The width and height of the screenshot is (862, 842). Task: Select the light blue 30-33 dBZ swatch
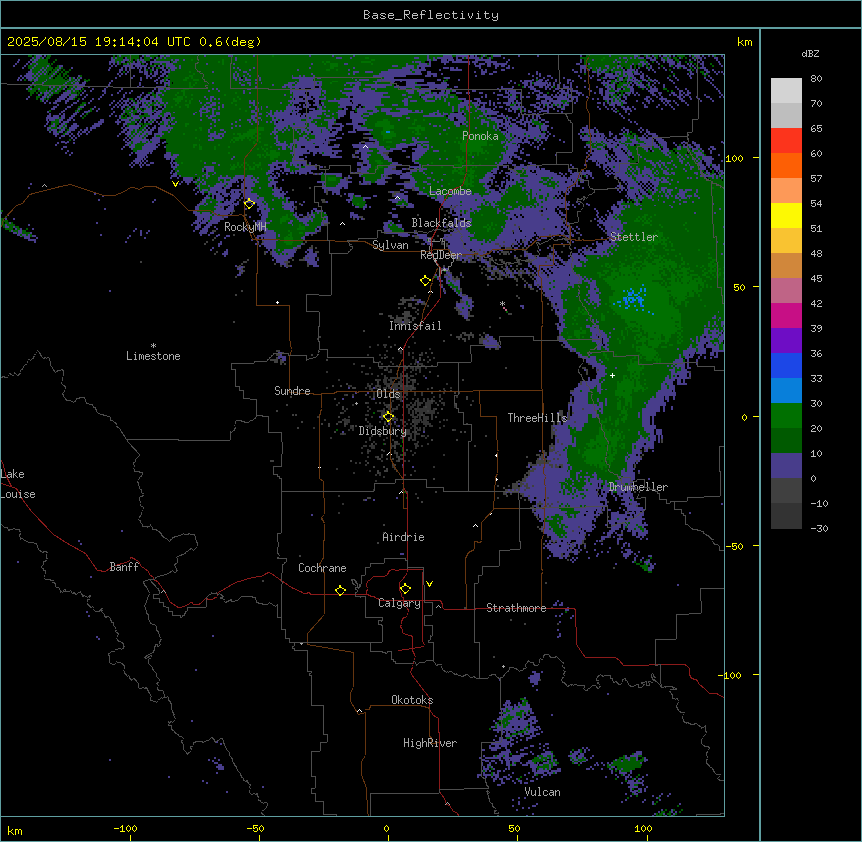786,391
